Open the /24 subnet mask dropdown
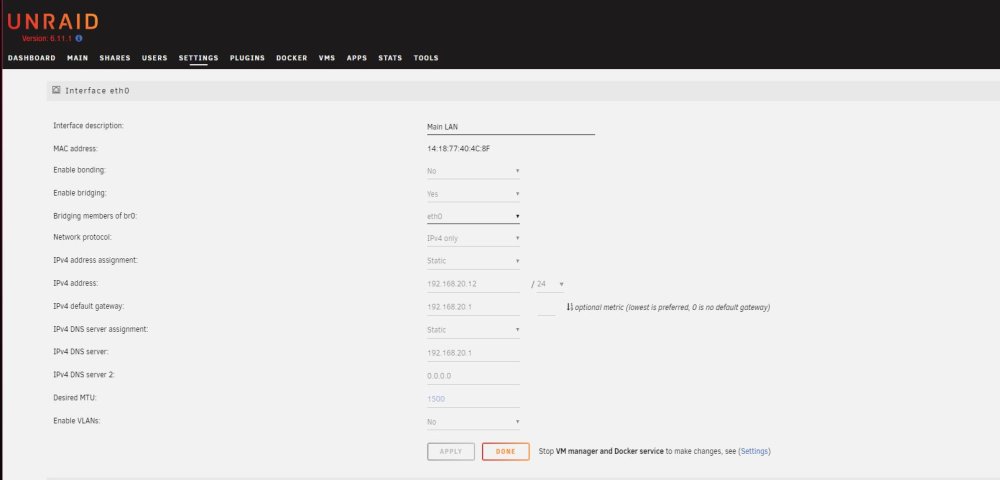 tap(550, 284)
